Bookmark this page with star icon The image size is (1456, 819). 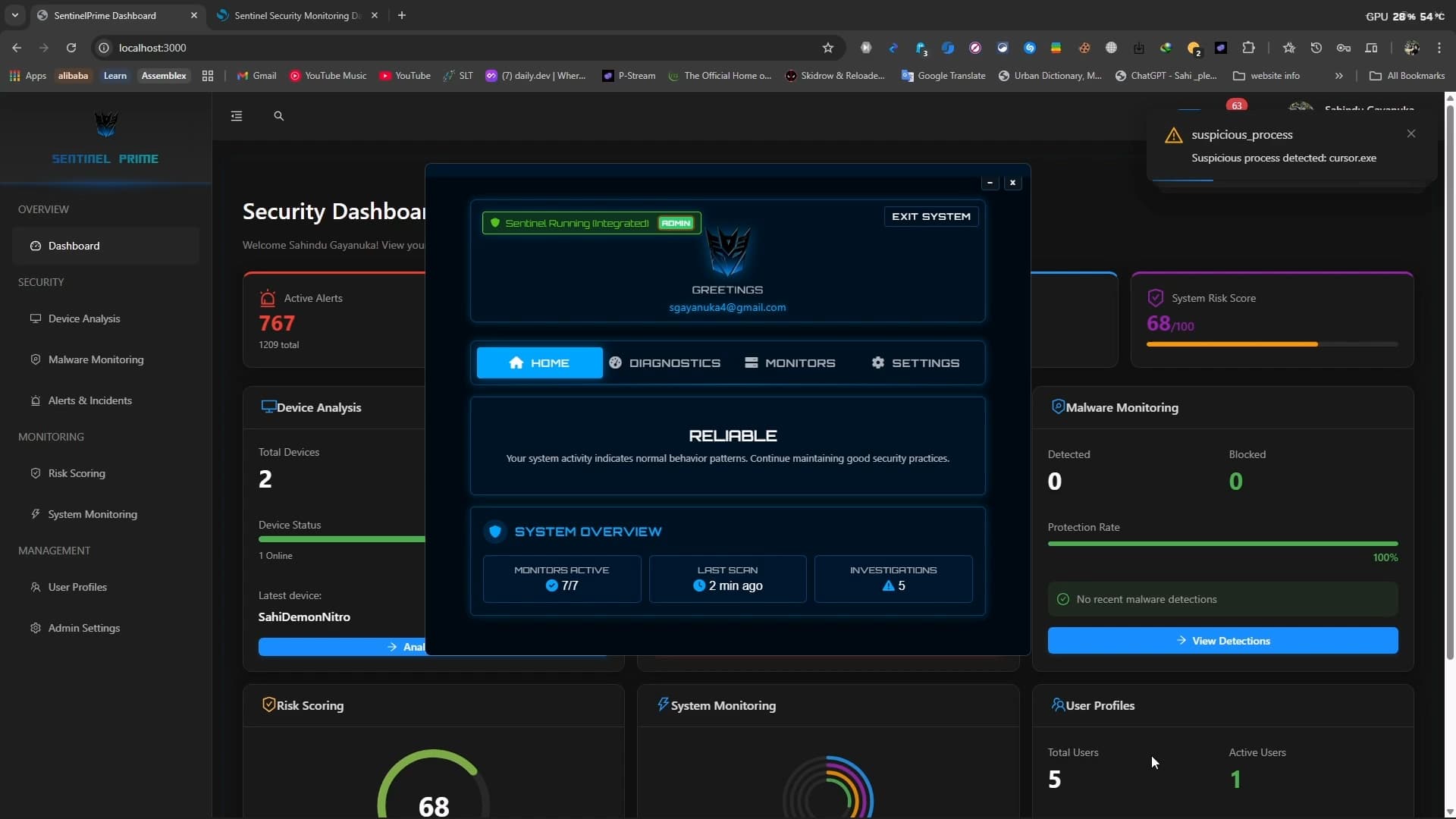click(828, 48)
